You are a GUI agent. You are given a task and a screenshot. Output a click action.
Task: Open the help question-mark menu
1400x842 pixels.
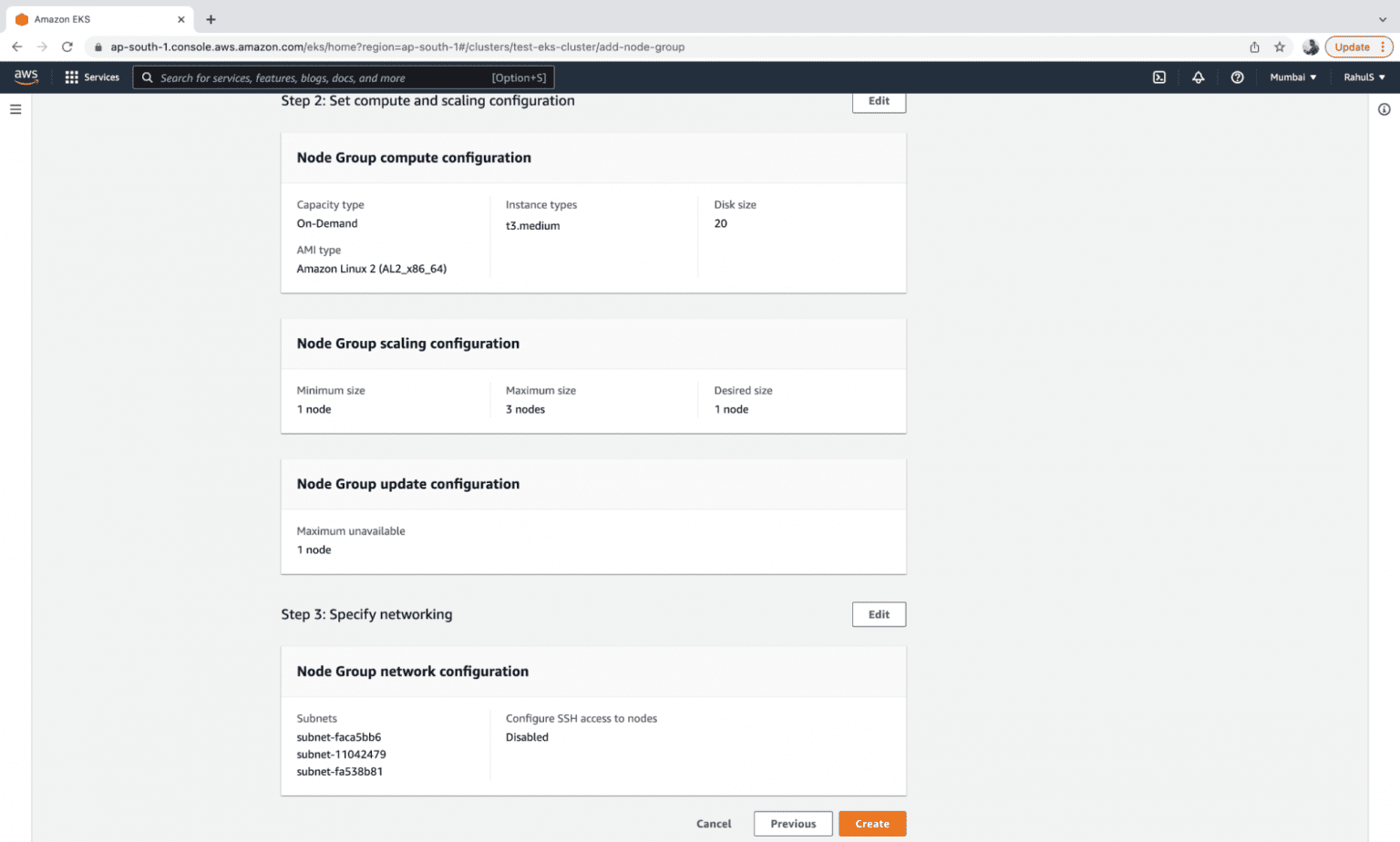[1238, 77]
